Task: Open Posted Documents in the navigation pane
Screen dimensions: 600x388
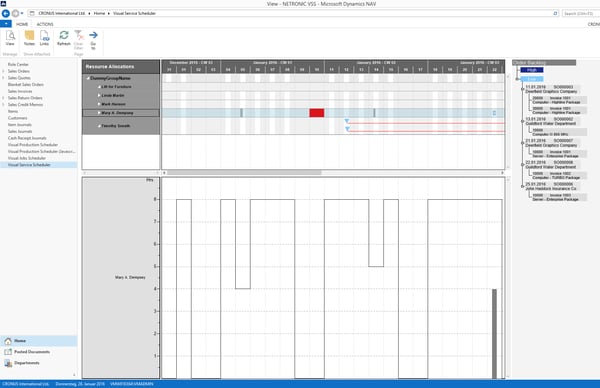Action: click(32, 352)
